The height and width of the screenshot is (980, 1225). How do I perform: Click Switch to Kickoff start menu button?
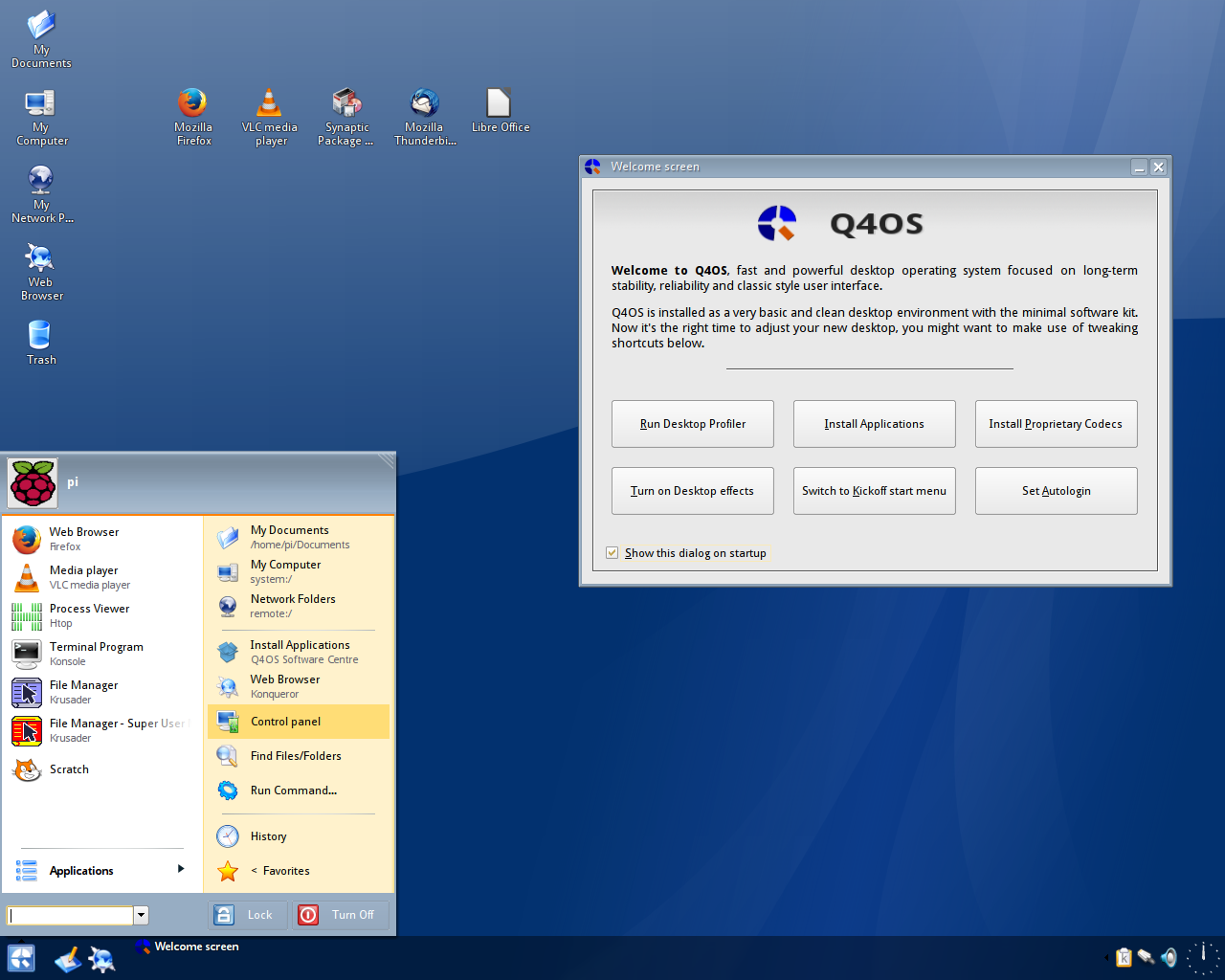point(875,491)
